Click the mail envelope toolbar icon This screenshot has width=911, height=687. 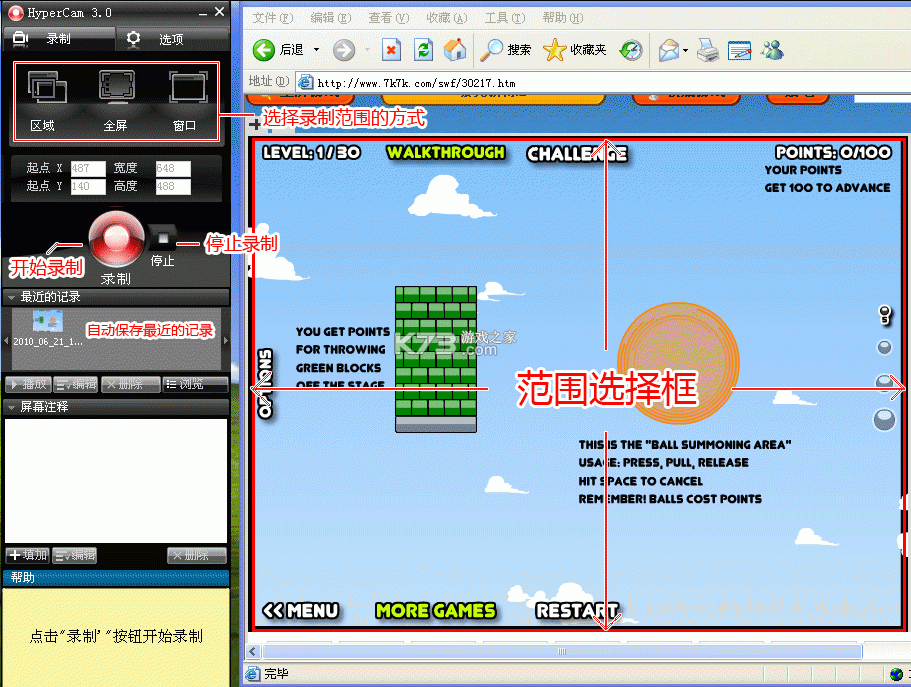click(669, 50)
